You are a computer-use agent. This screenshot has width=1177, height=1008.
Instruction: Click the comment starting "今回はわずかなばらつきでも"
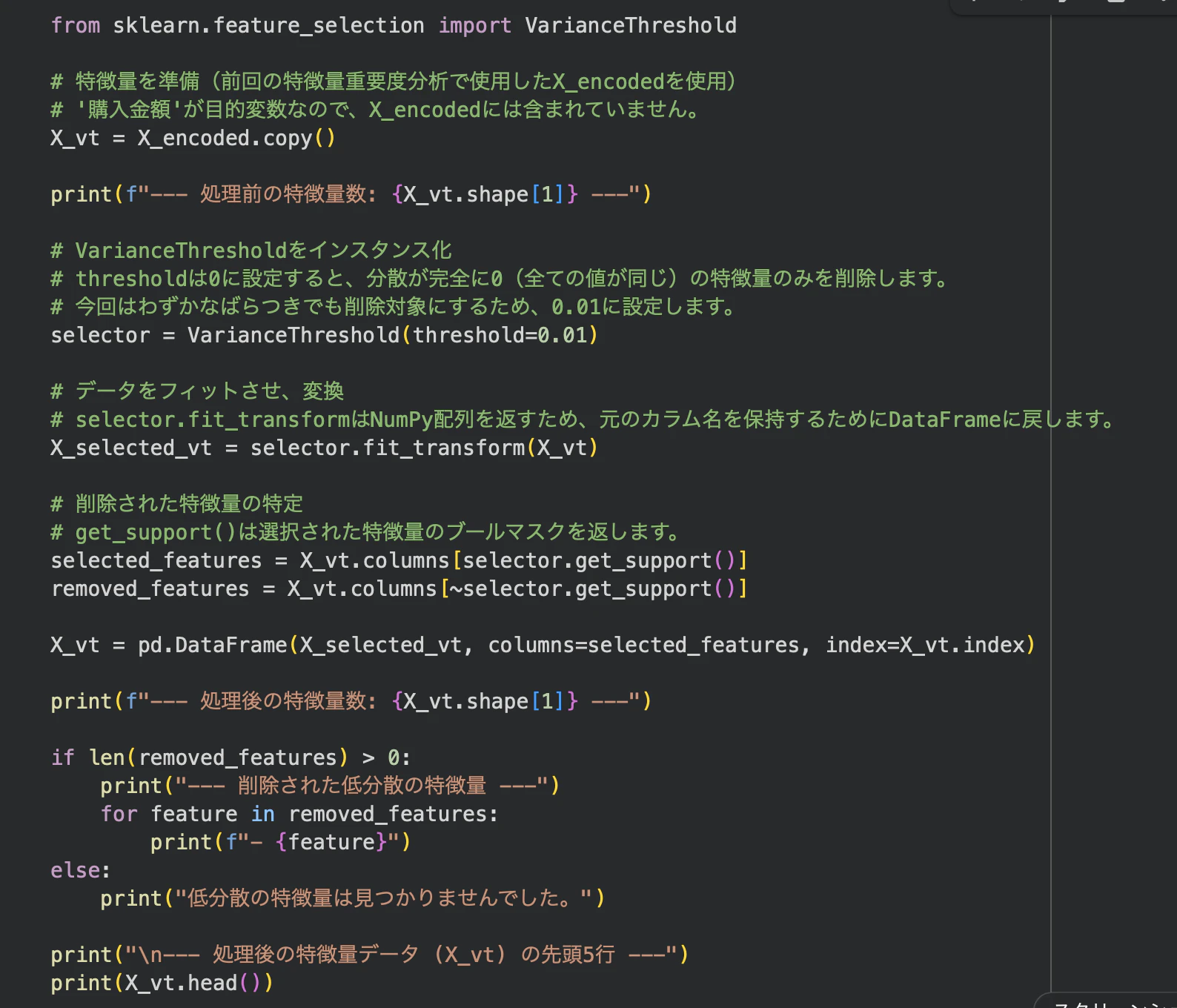393,307
